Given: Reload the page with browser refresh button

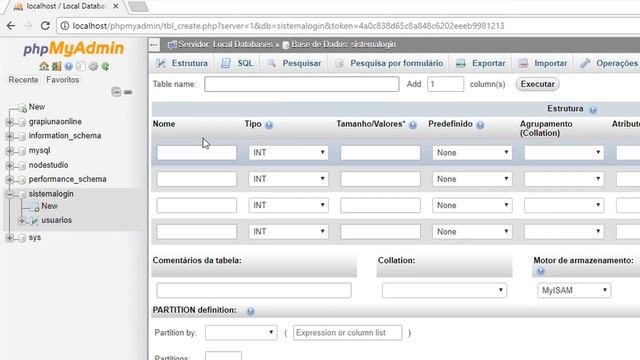Looking at the screenshot, I should [45, 26].
